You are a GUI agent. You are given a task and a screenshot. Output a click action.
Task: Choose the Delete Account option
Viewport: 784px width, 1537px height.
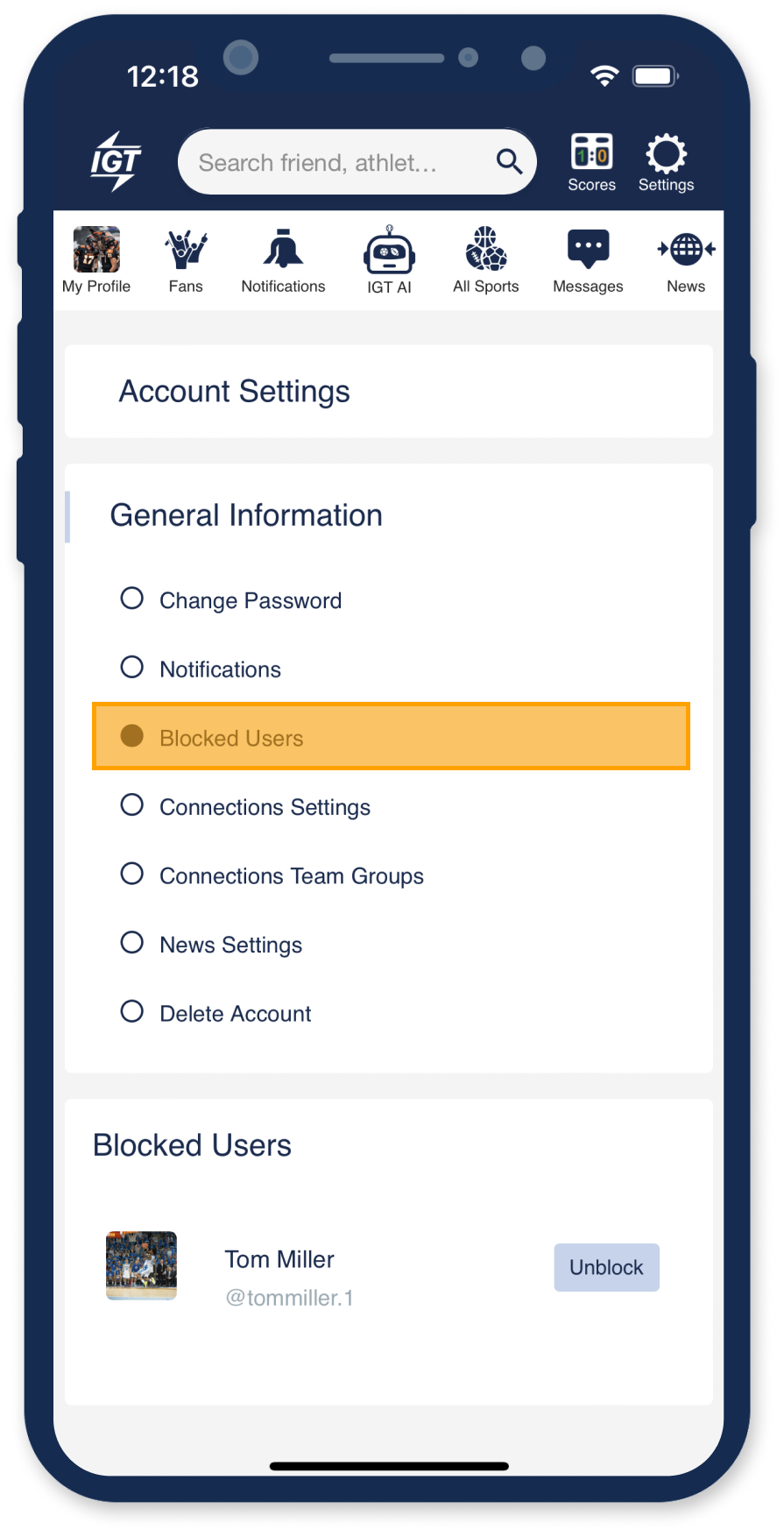[x=215, y=1014]
